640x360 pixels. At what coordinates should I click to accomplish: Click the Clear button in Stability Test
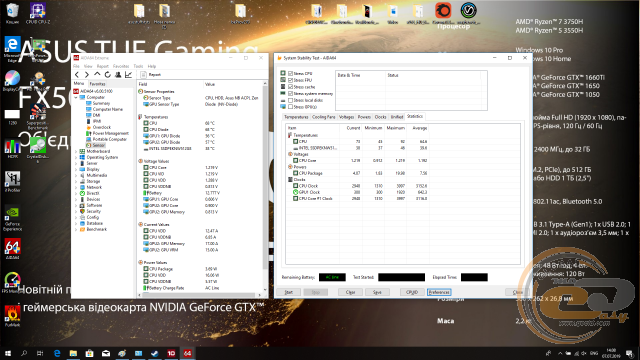(351, 292)
